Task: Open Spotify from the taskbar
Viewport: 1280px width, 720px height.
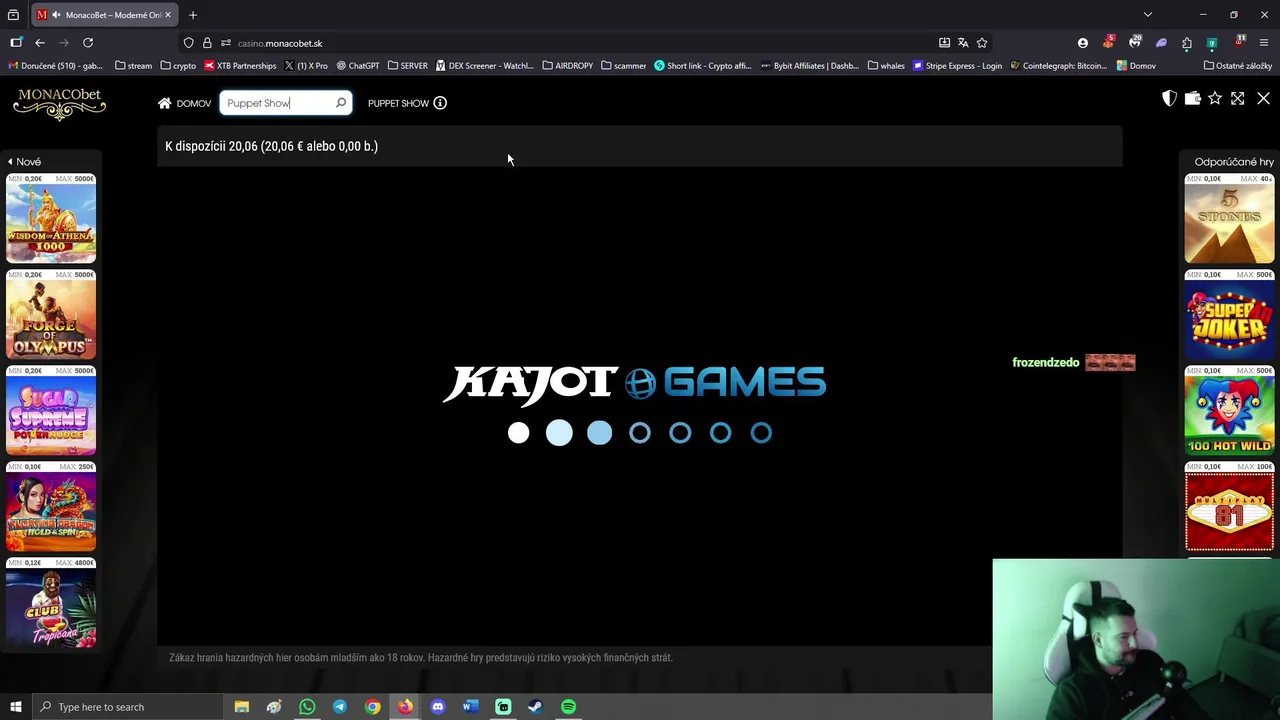Action: click(x=568, y=707)
